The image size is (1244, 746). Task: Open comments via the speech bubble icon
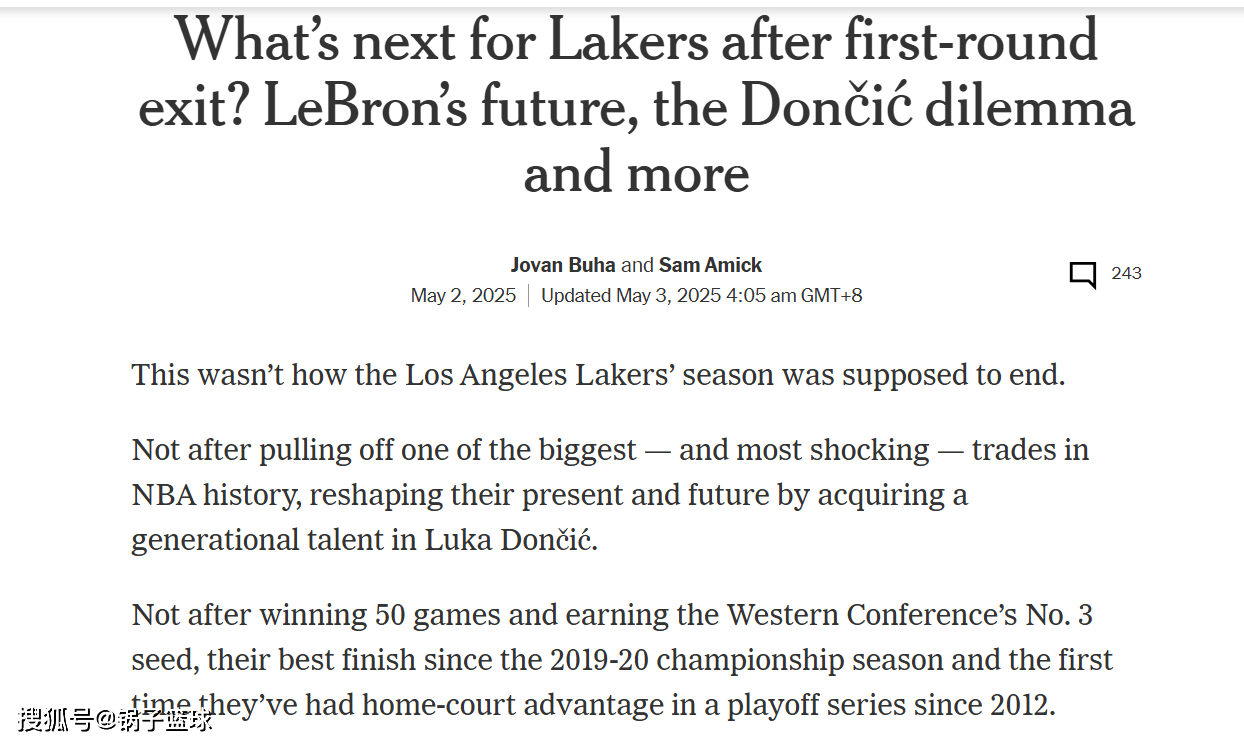tap(1082, 275)
